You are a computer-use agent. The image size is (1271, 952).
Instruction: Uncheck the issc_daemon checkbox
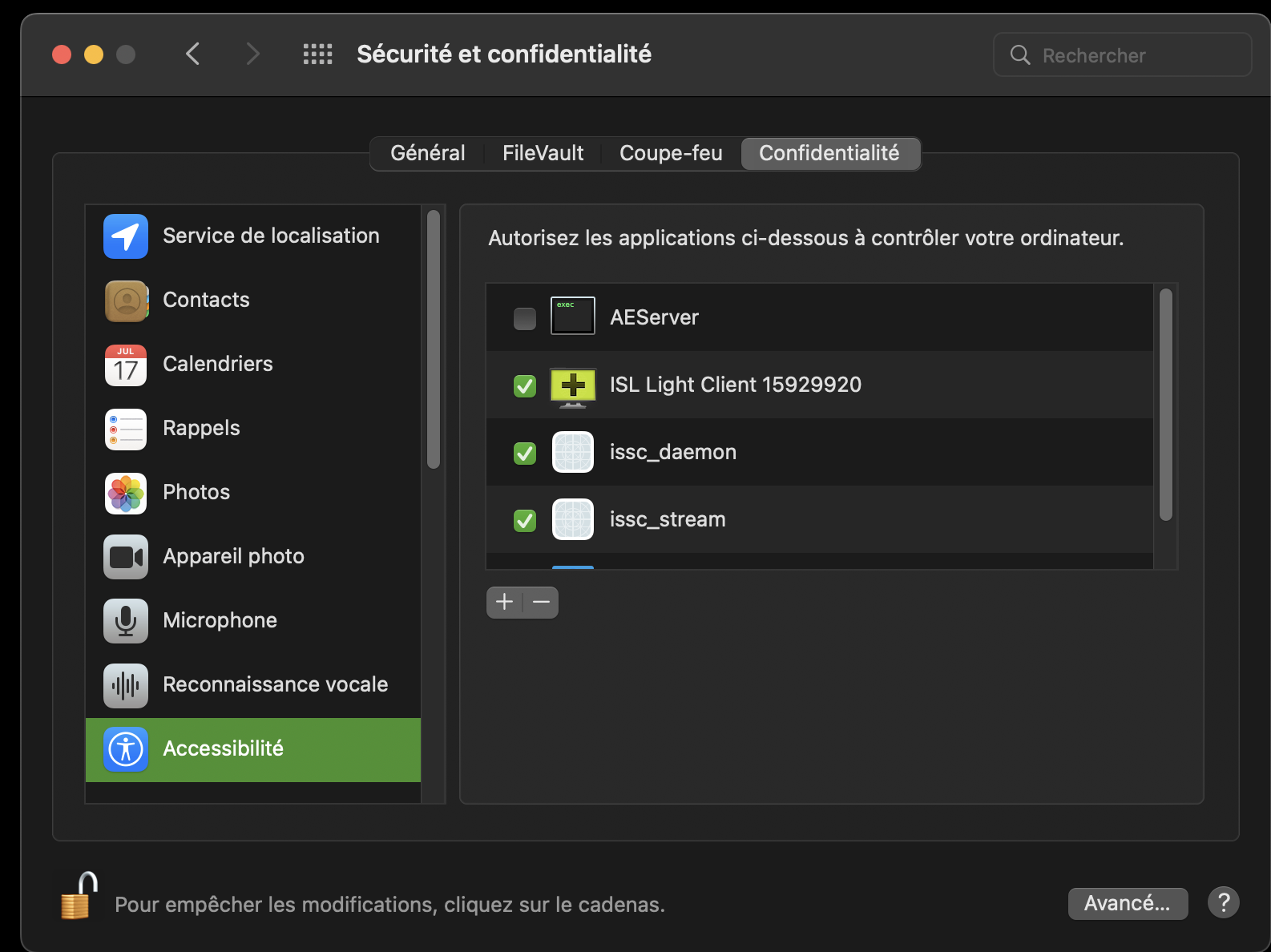pos(525,454)
